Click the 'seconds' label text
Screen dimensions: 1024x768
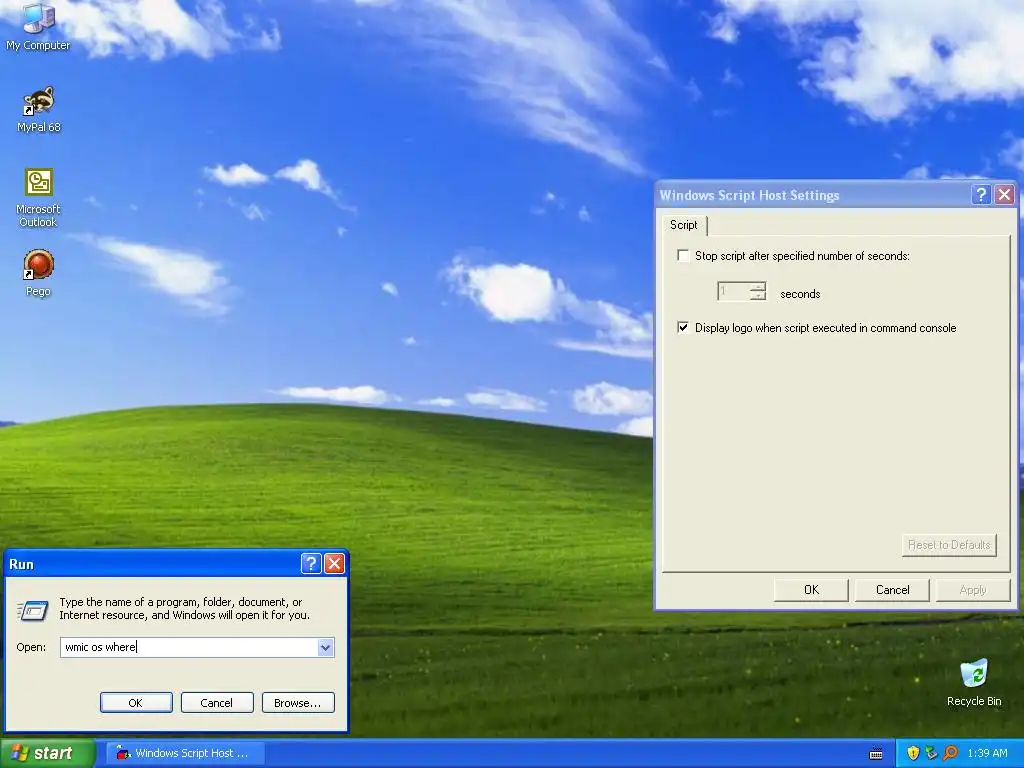pyautogui.click(x=800, y=294)
